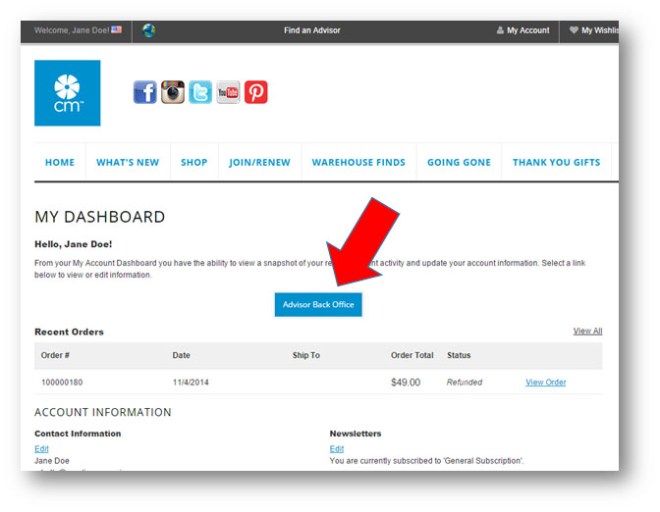This screenshot has width=660, height=512.
Task: Click the ACCOUNT INFORMATION heading
Action: [x=103, y=412]
